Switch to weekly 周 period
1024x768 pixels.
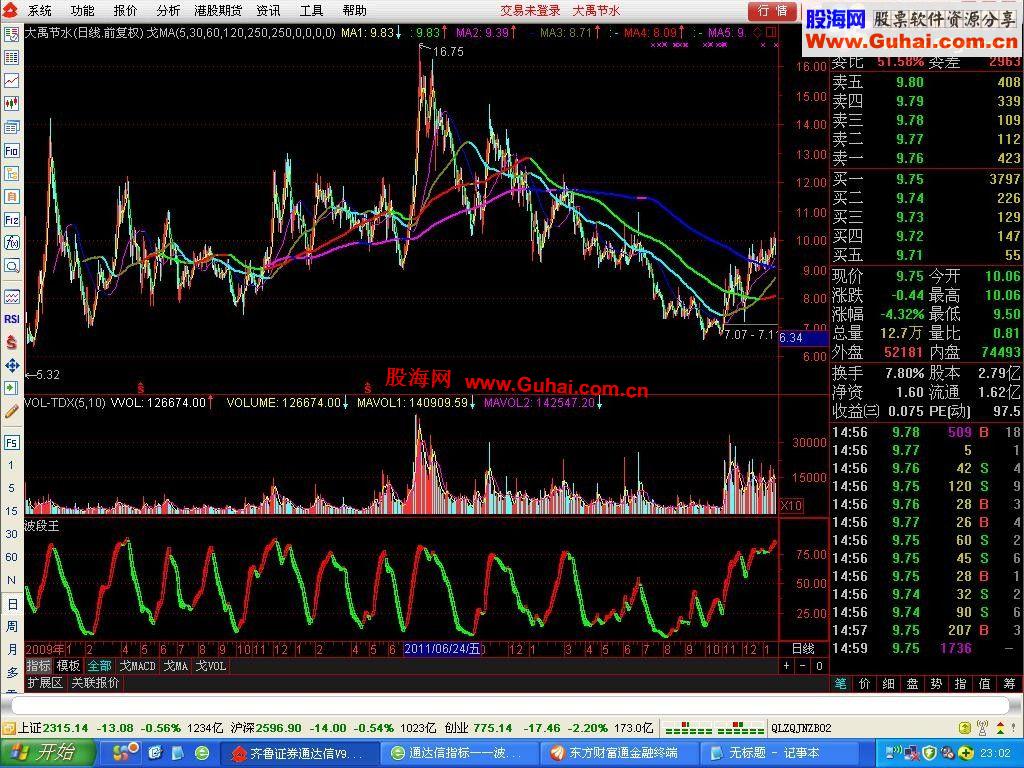(11, 626)
